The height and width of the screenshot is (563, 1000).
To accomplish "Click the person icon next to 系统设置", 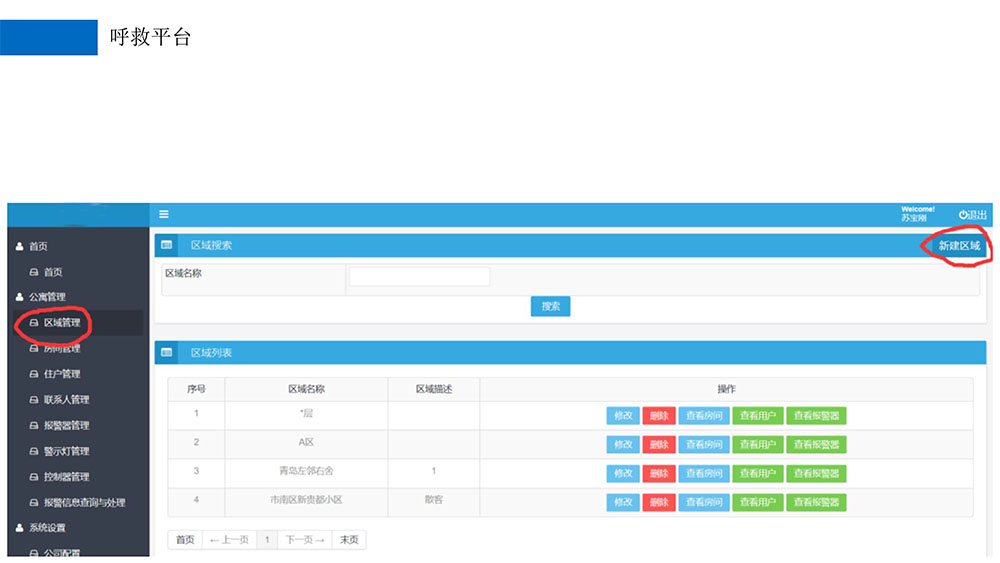I will pos(20,528).
